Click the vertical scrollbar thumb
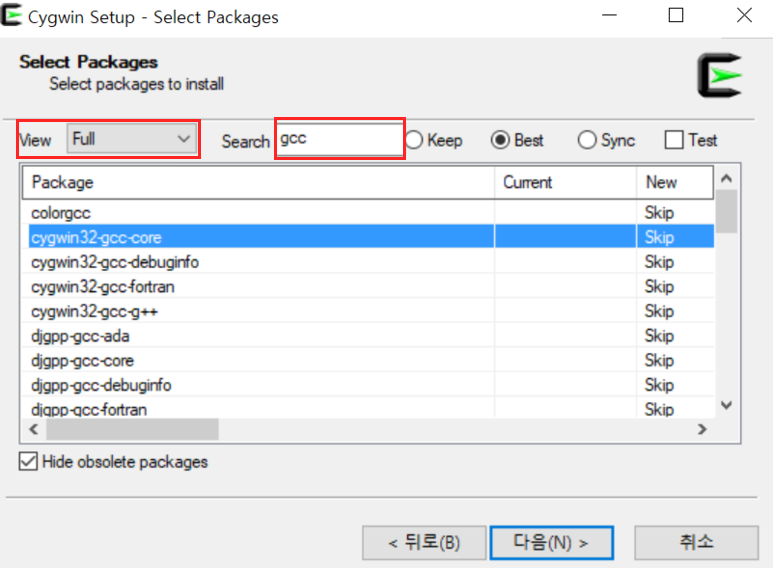This screenshot has height=568, width=773. [727, 212]
